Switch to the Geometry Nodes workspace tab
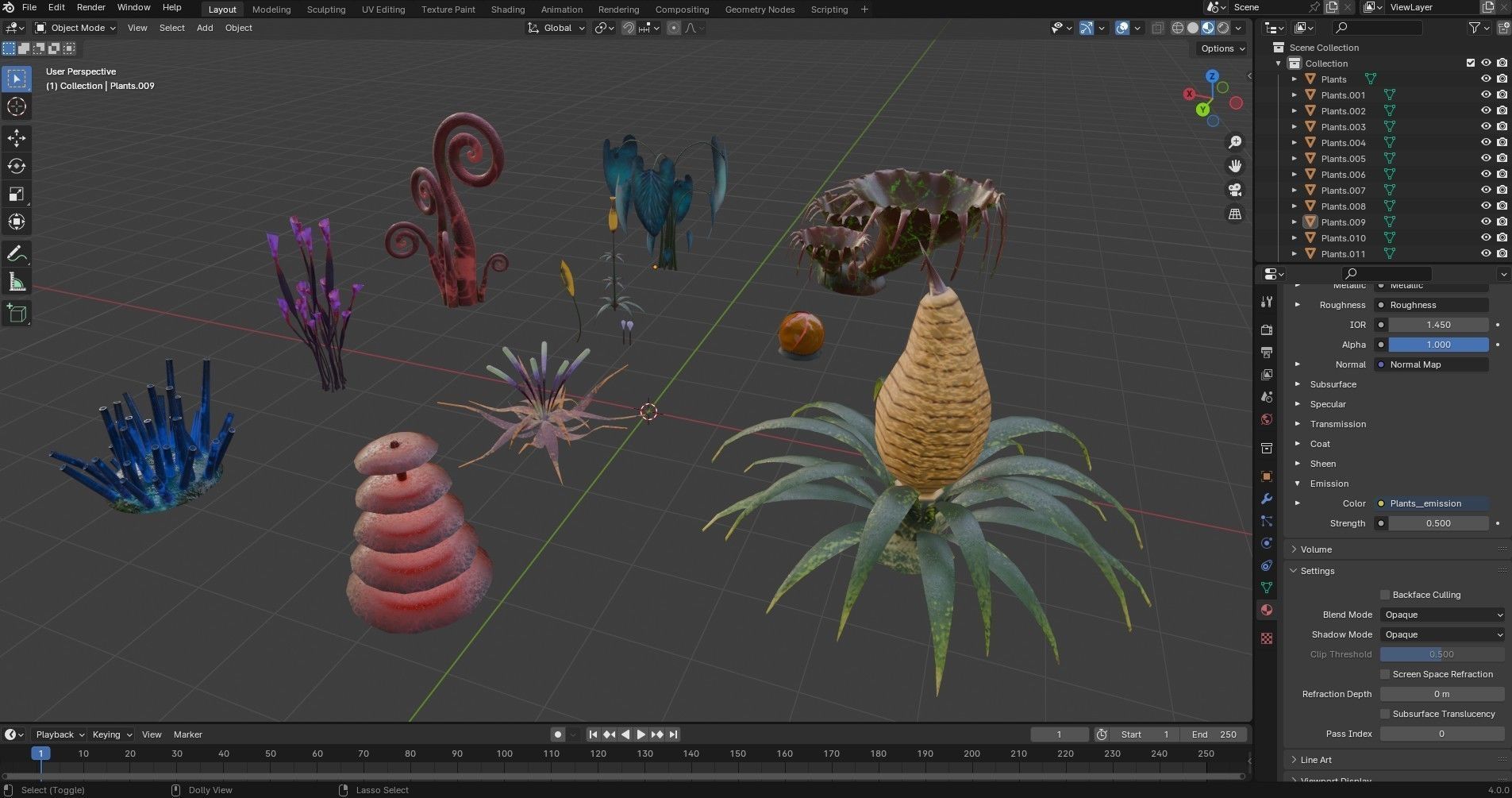This screenshot has height=798, width=1512. [760, 10]
